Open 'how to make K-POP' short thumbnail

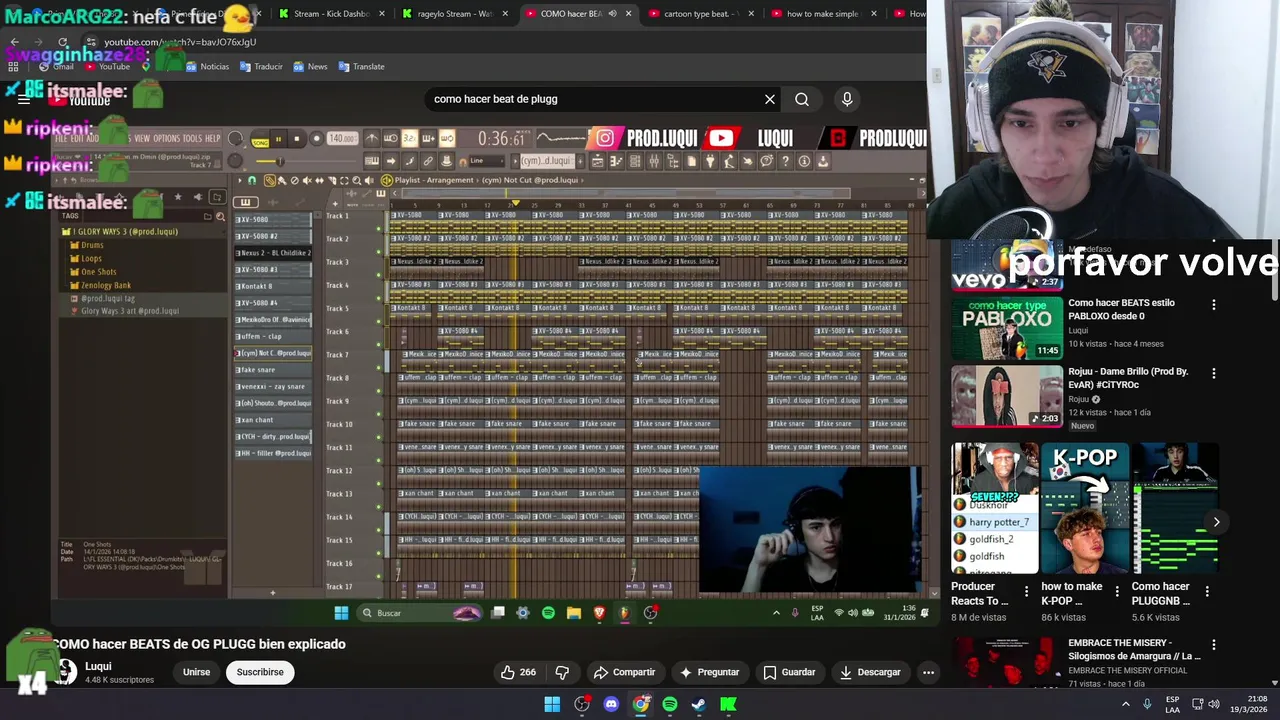point(1085,508)
